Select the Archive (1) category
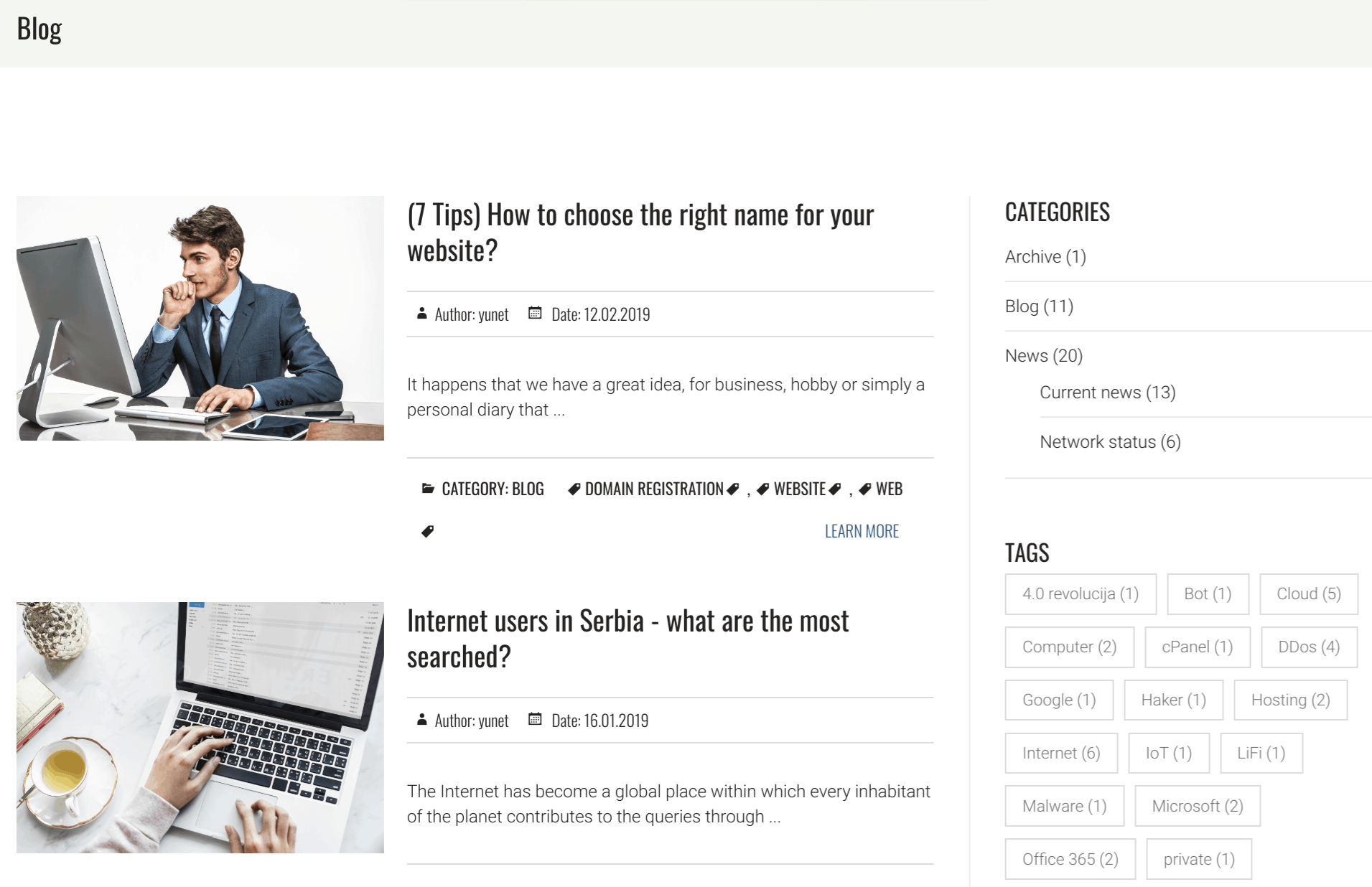The height and width of the screenshot is (887, 1372). click(1045, 257)
